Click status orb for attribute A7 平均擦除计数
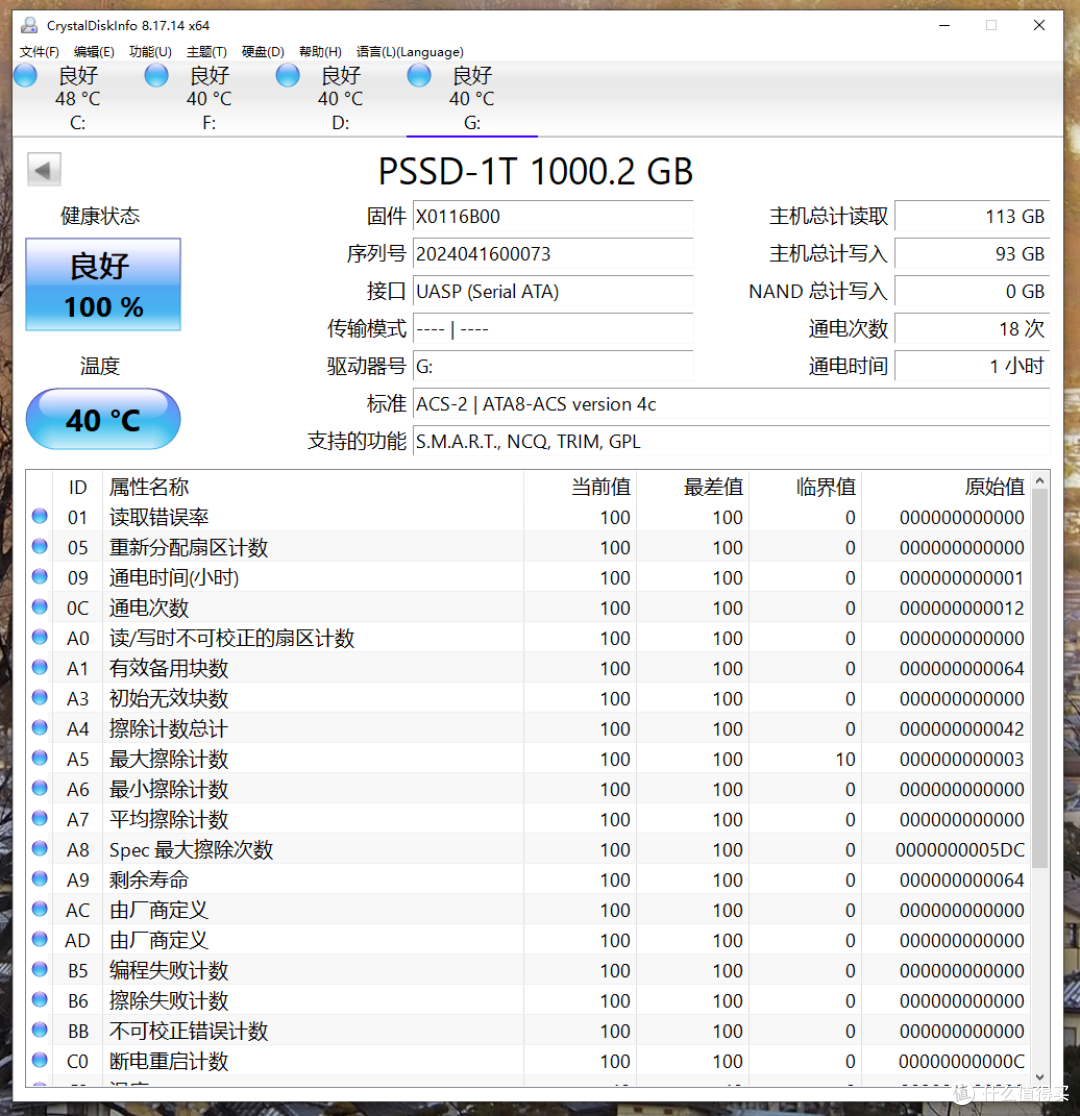The image size is (1080, 1116). click(x=40, y=818)
